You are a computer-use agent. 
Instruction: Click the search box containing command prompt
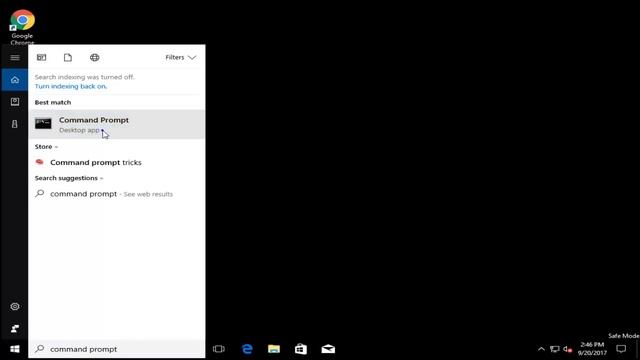117,349
